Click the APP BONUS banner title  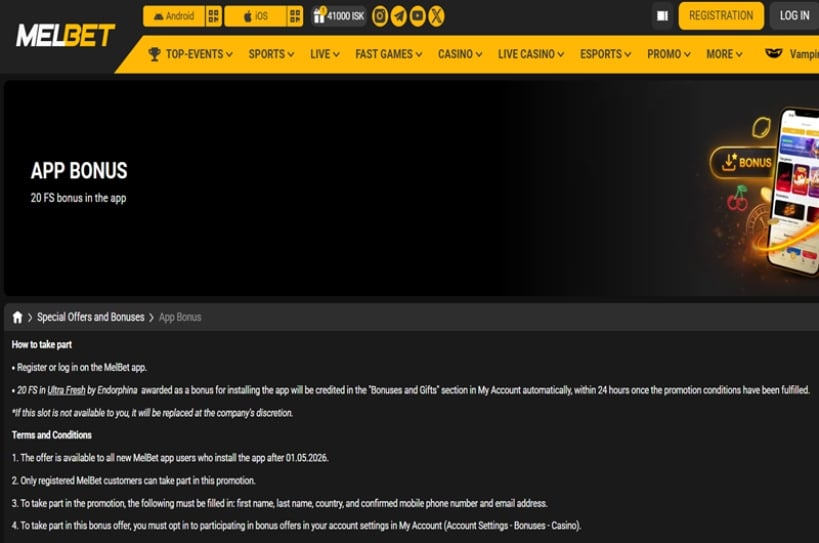click(x=79, y=171)
